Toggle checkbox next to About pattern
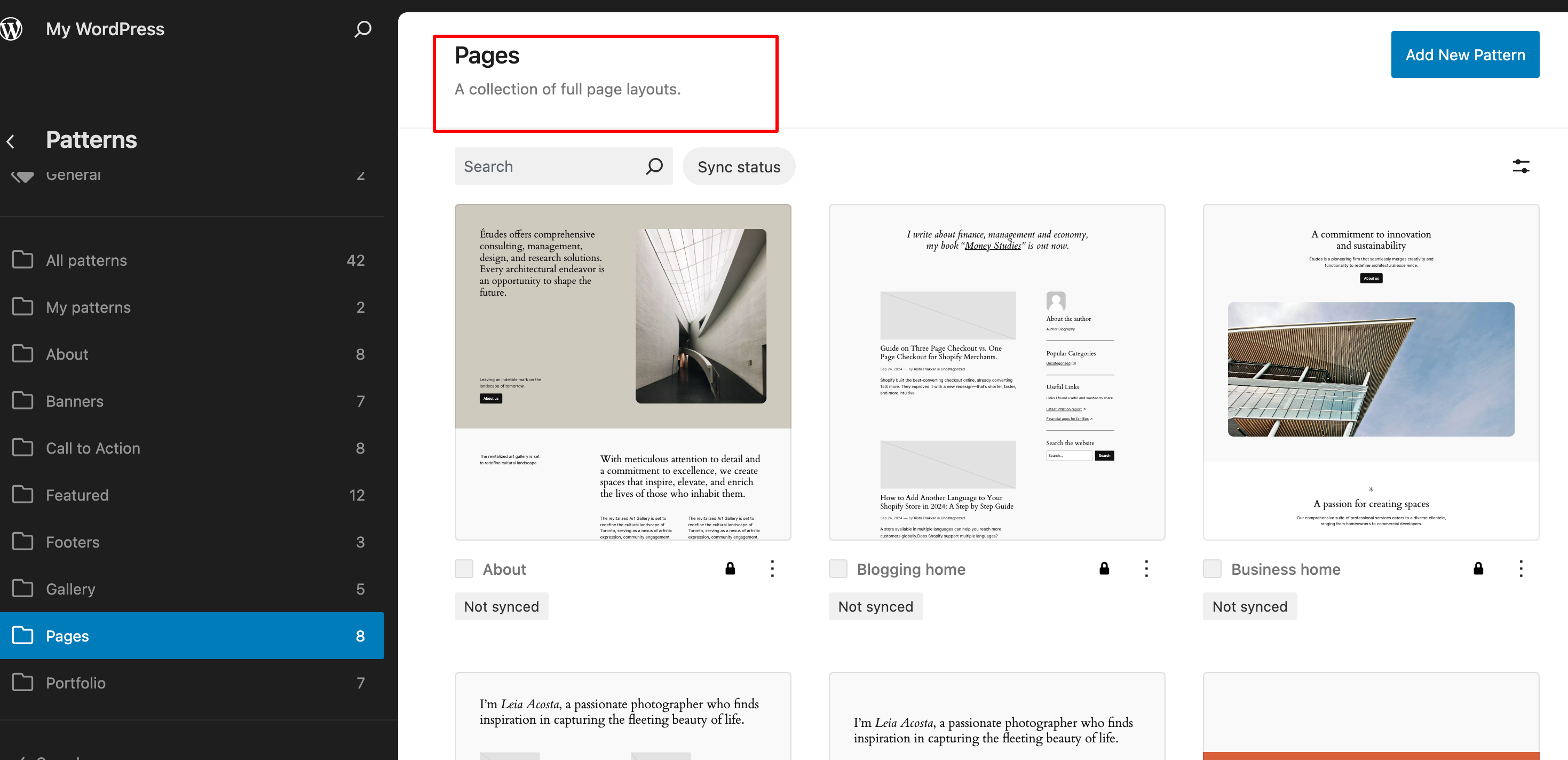 464,569
